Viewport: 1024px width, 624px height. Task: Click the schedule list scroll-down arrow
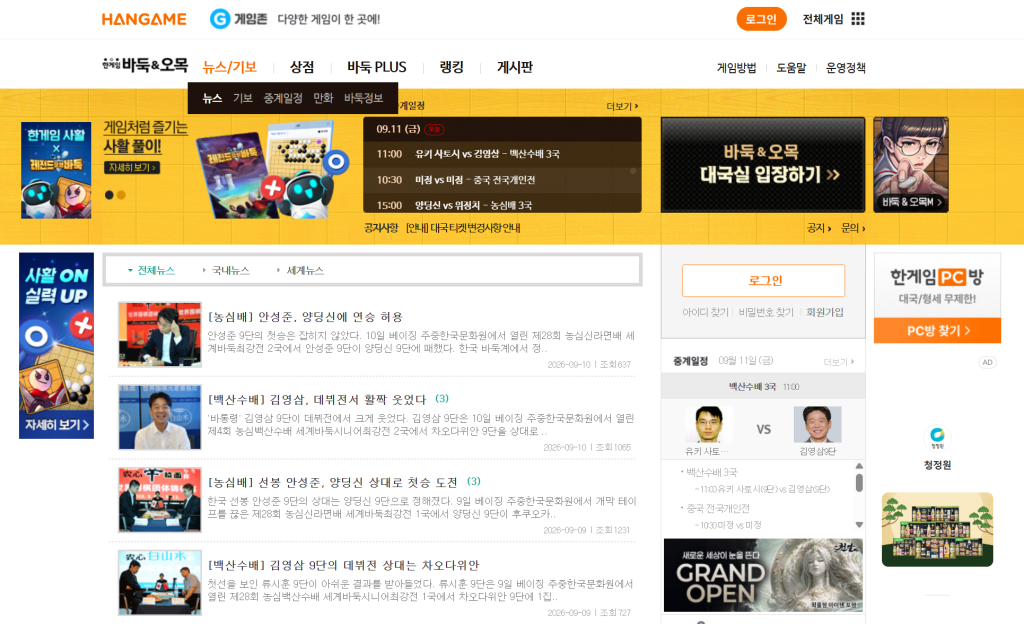(859, 525)
